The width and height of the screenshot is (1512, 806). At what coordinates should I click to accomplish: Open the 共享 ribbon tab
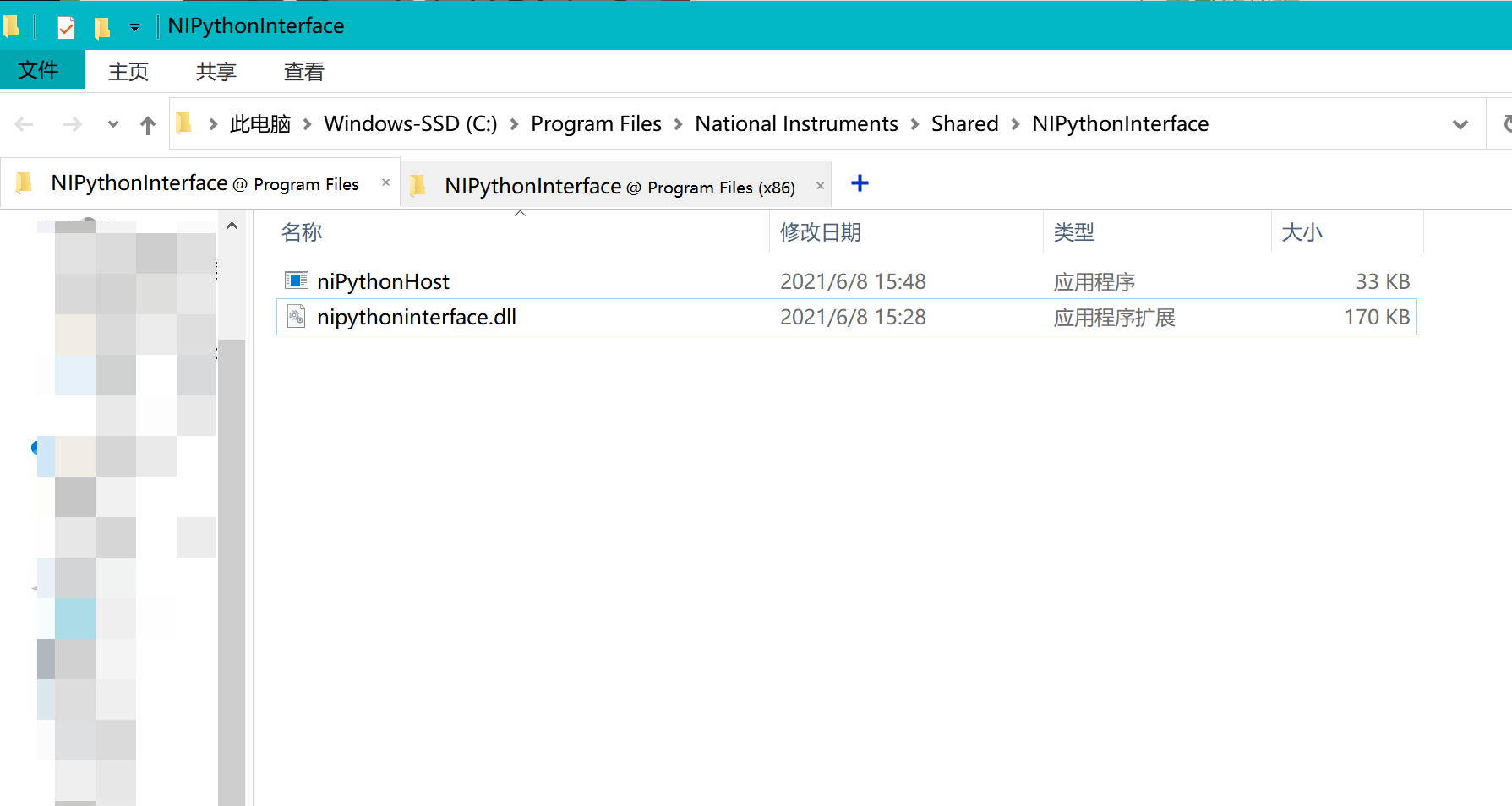click(x=216, y=71)
